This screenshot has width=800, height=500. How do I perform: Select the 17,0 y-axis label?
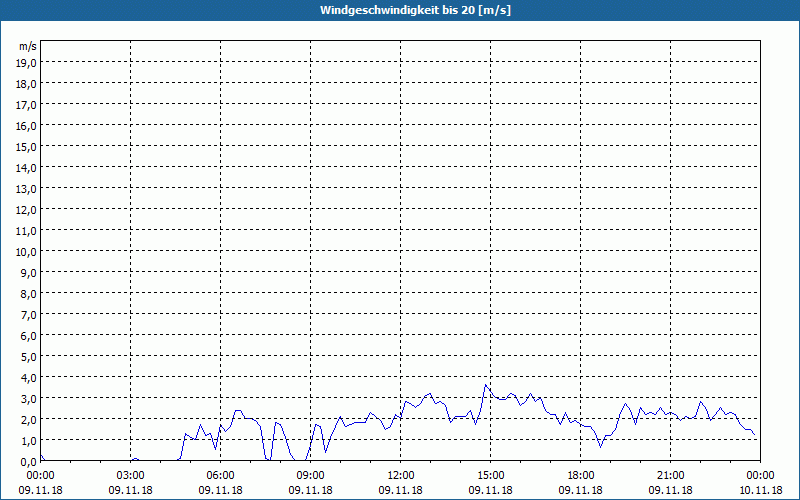pos(26,105)
